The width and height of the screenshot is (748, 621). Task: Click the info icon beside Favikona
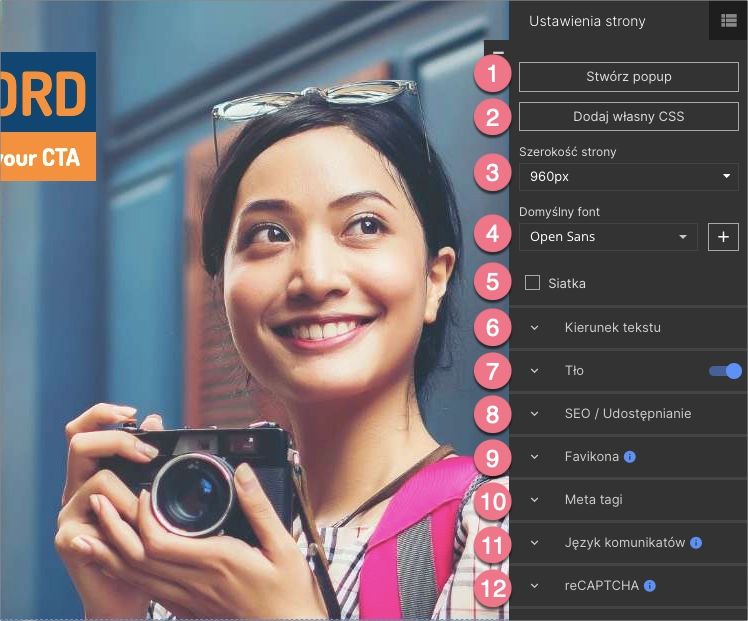(630, 457)
